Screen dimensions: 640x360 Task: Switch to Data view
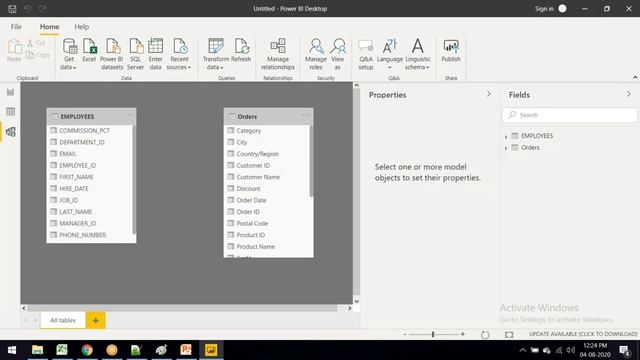[x=11, y=111]
